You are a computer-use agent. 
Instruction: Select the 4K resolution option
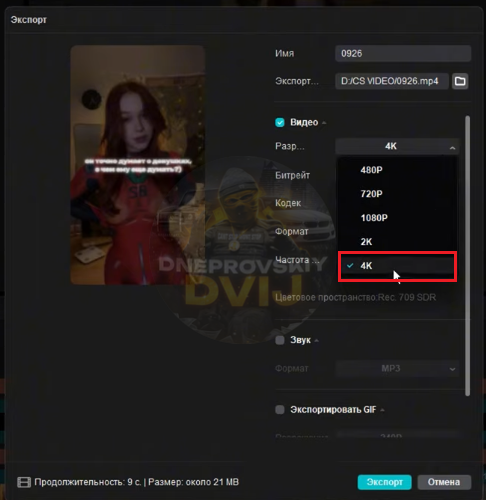click(397, 266)
